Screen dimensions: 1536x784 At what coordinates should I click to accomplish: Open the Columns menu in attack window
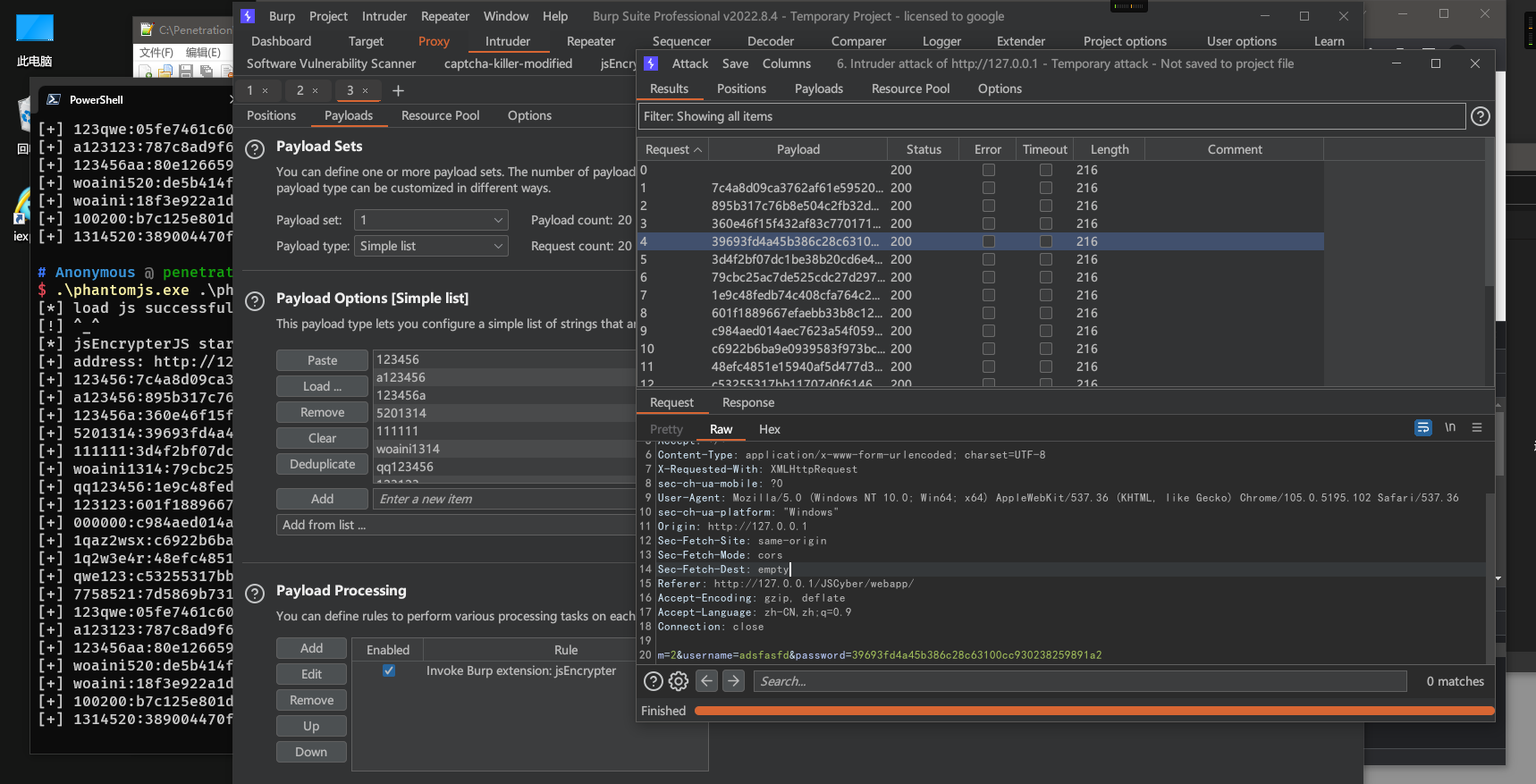click(x=787, y=63)
